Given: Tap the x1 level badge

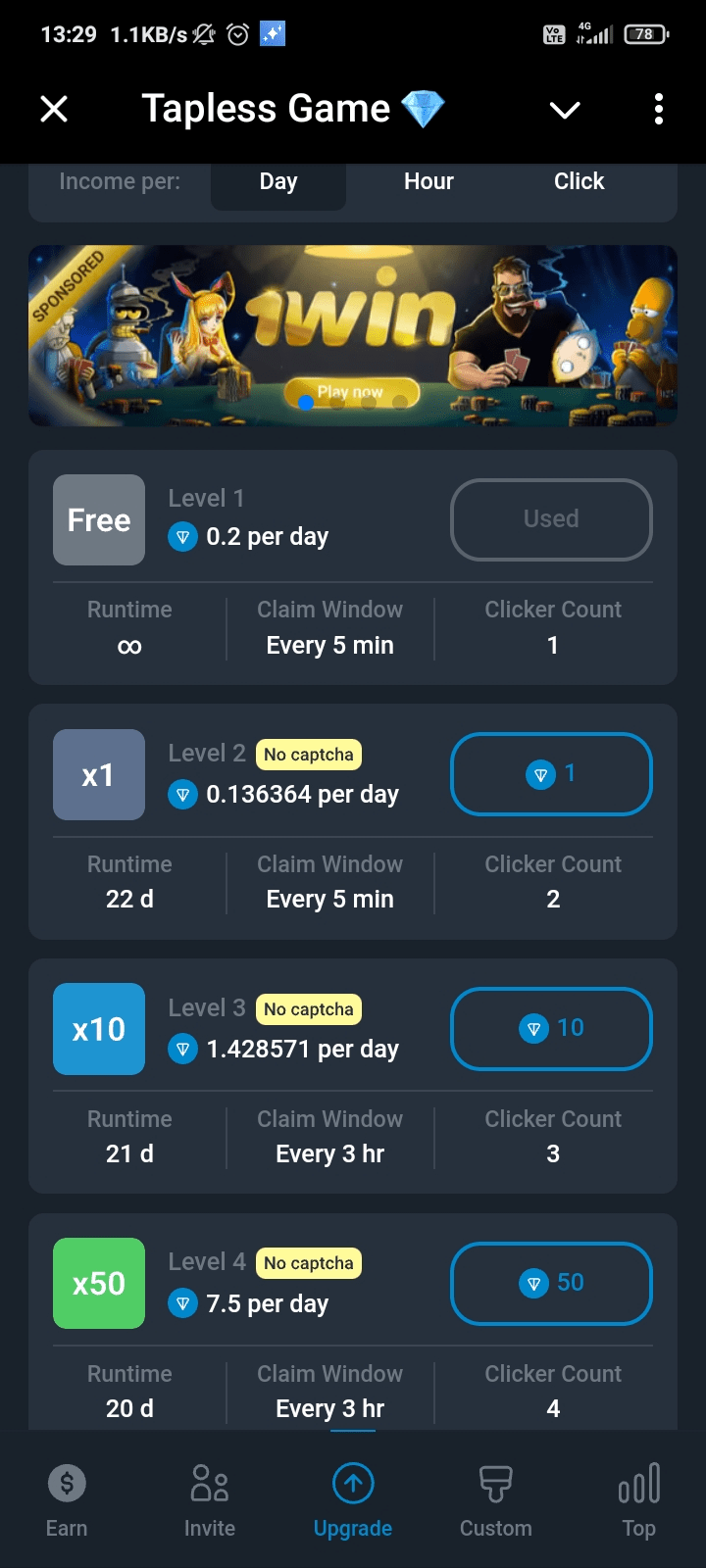Looking at the screenshot, I should point(99,775).
